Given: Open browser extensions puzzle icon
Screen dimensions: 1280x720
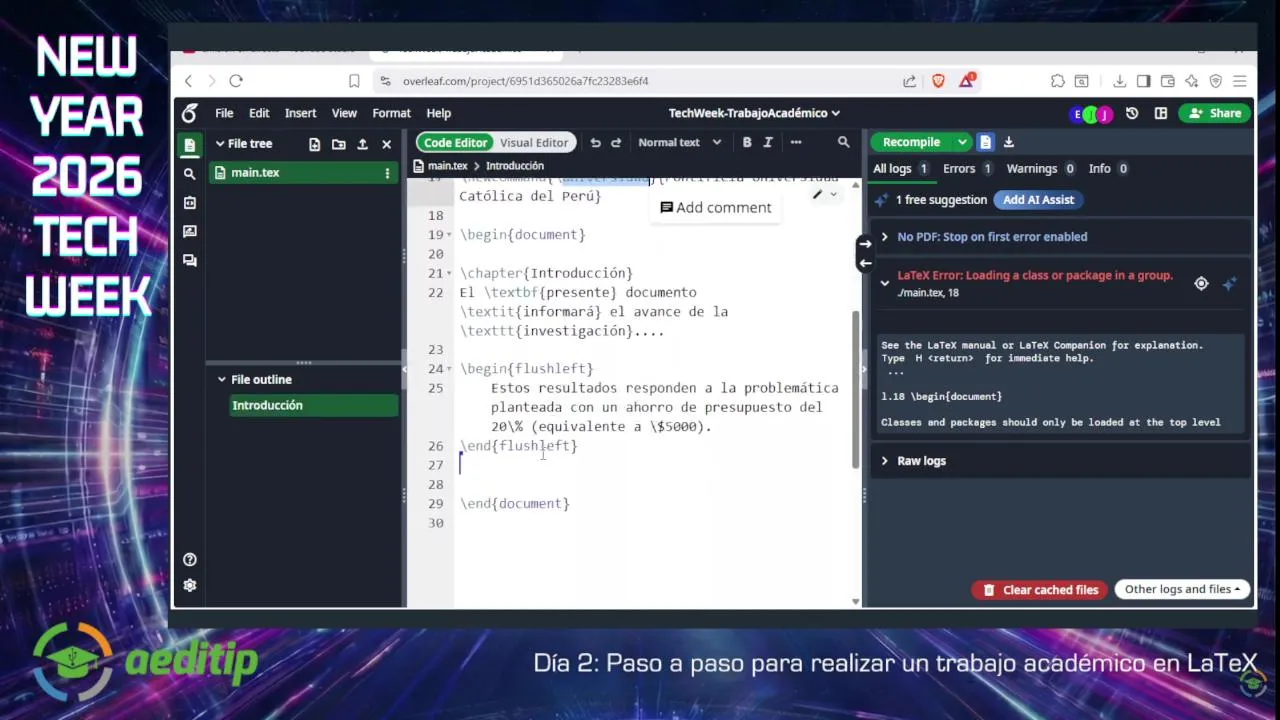Looking at the screenshot, I should [1057, 81].
